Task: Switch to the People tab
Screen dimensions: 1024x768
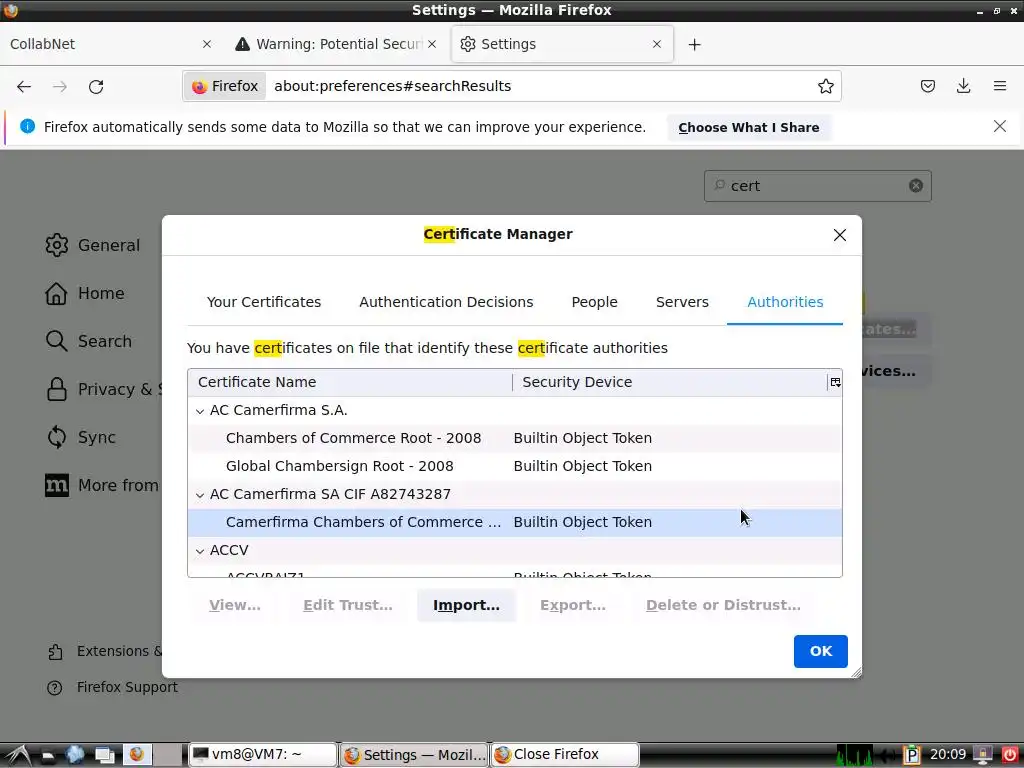Action: (594, 302)
